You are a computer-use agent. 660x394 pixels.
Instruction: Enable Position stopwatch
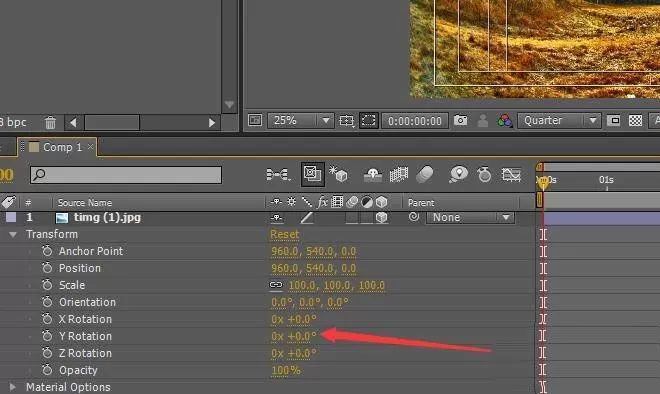click(47, 268)
